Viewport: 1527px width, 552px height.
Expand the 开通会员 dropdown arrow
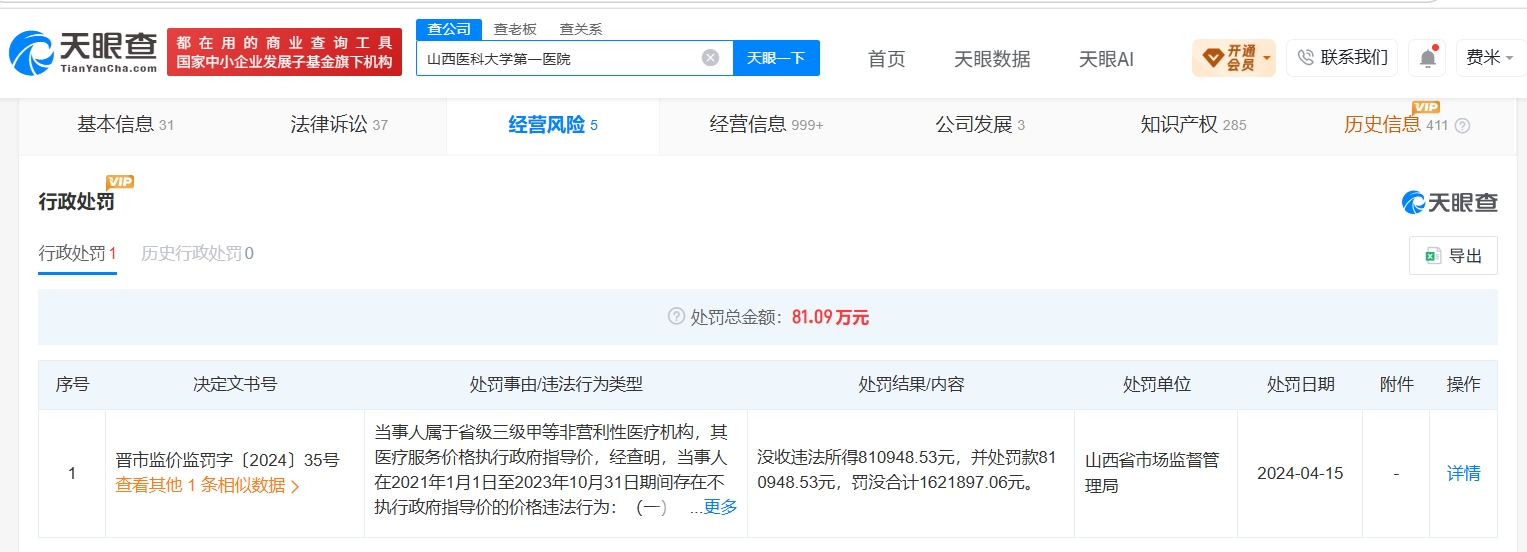(x=1267, y=58)
